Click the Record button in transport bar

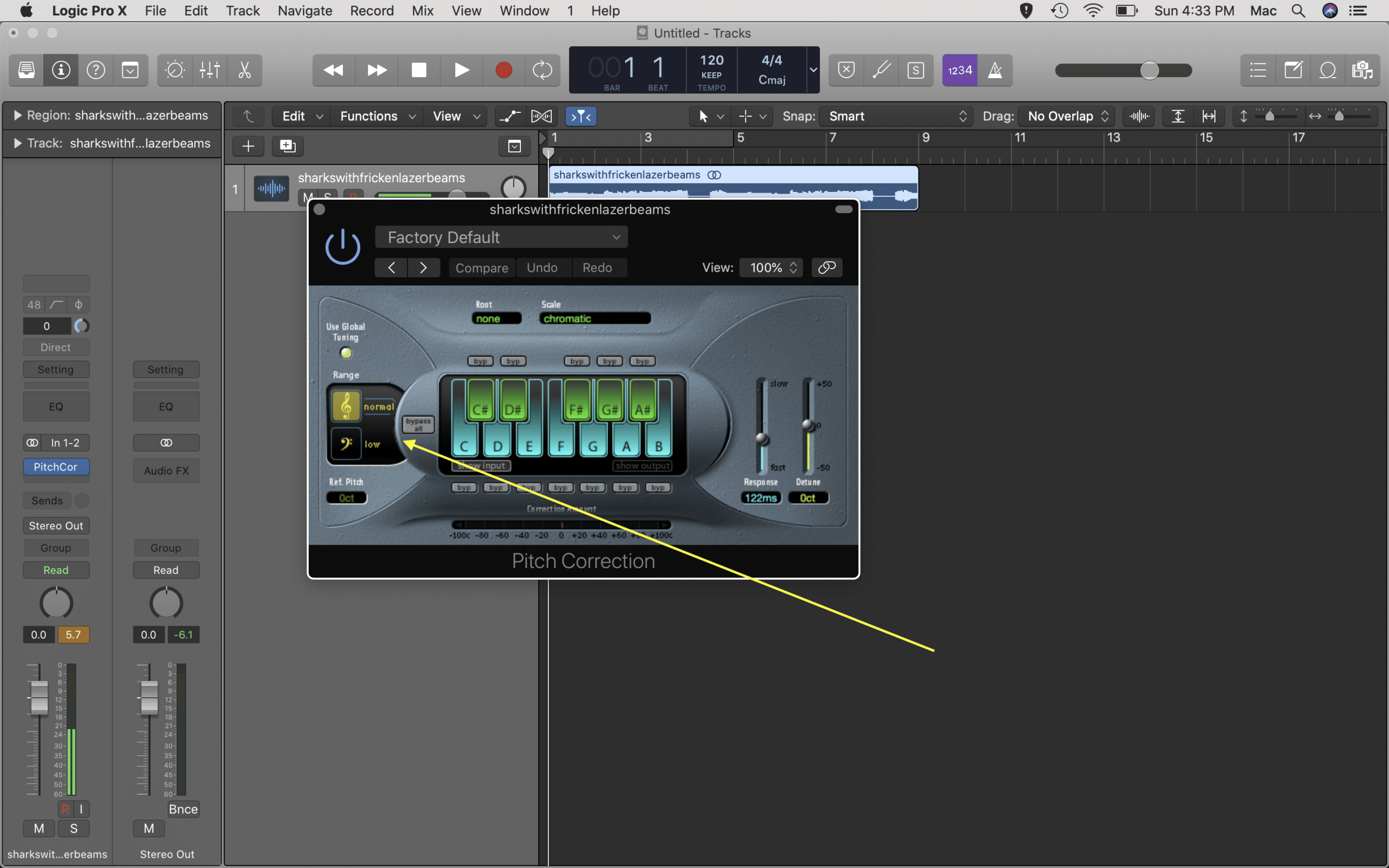[x=502, y=70]
